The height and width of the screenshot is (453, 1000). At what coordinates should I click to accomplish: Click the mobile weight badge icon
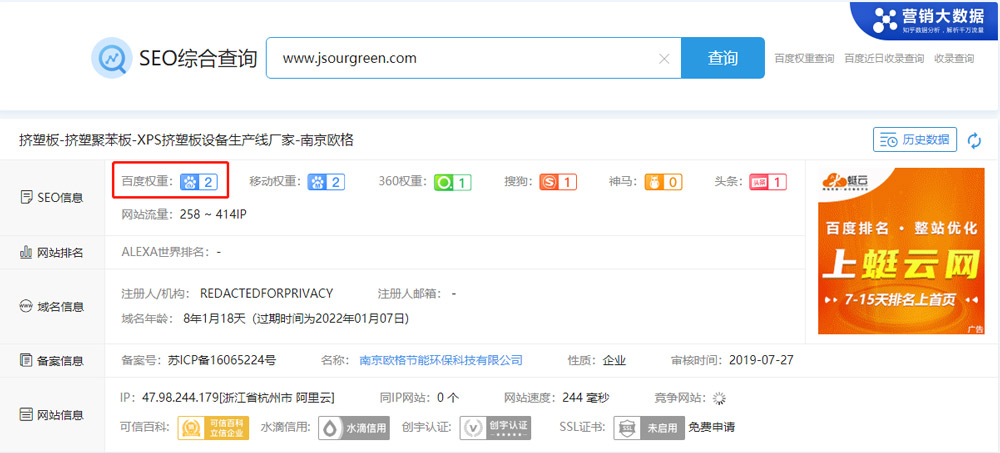[326, 182]
